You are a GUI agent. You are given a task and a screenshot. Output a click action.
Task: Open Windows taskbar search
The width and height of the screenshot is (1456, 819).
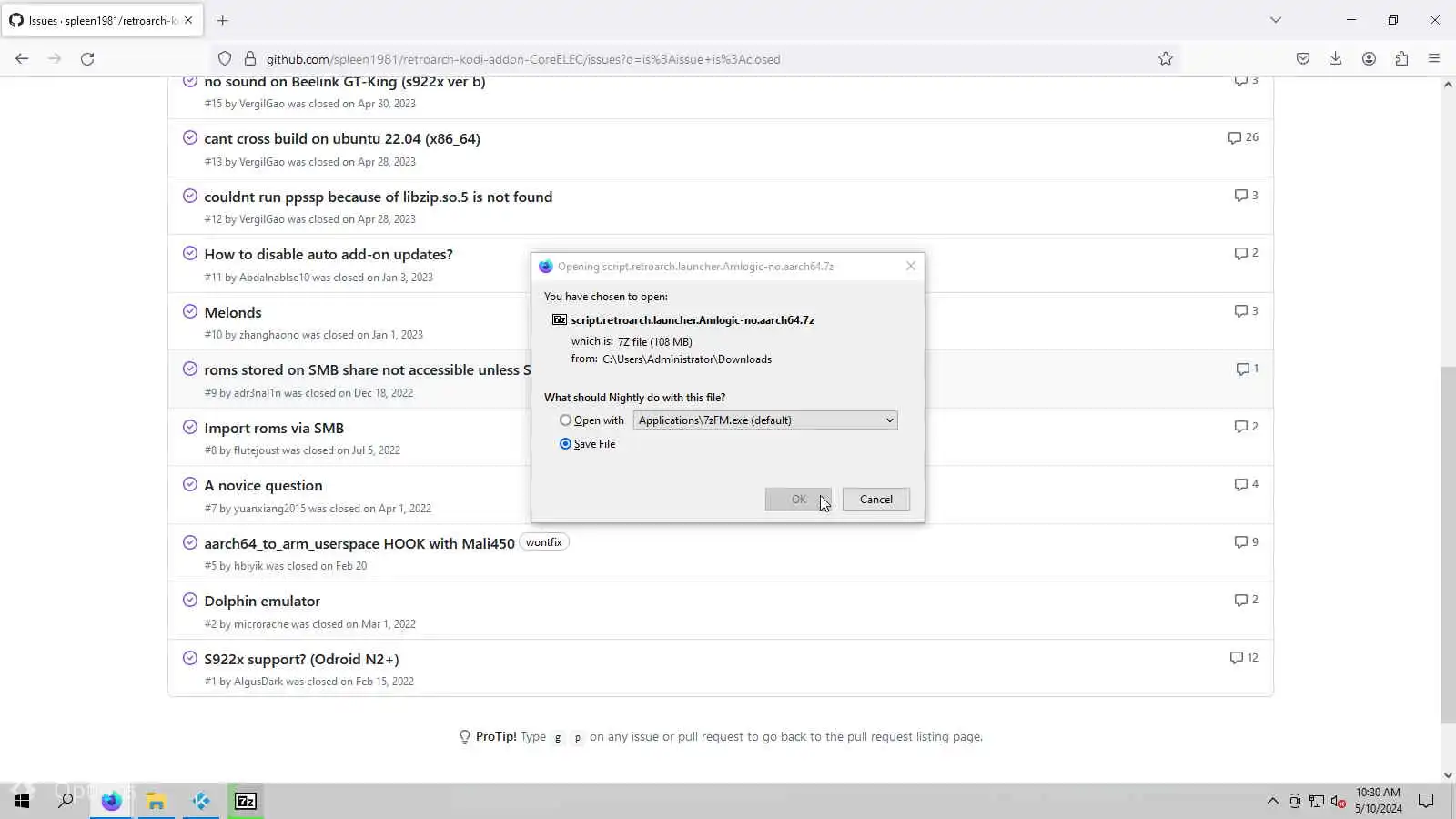pyautogui.click(x=66, y=801)
